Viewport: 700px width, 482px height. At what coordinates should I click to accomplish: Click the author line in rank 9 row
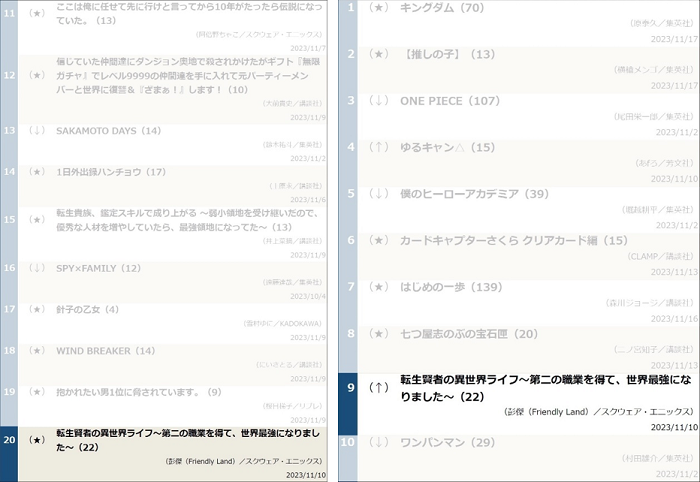coord(599,412)
